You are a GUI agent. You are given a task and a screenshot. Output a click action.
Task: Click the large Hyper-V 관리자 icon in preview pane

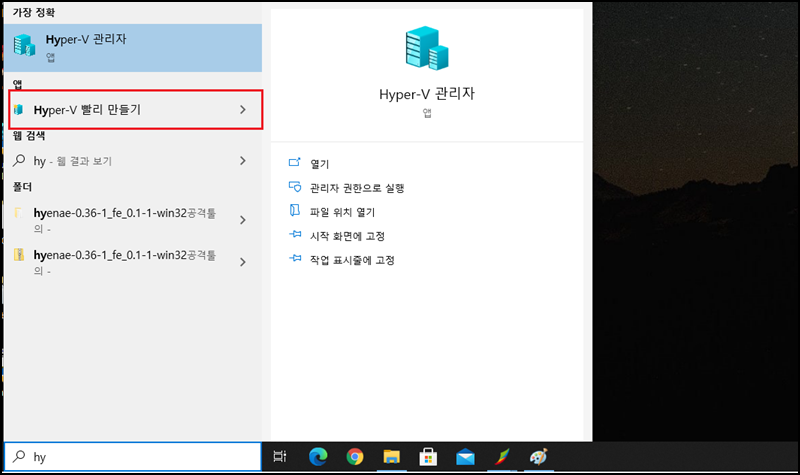(427, 48)
